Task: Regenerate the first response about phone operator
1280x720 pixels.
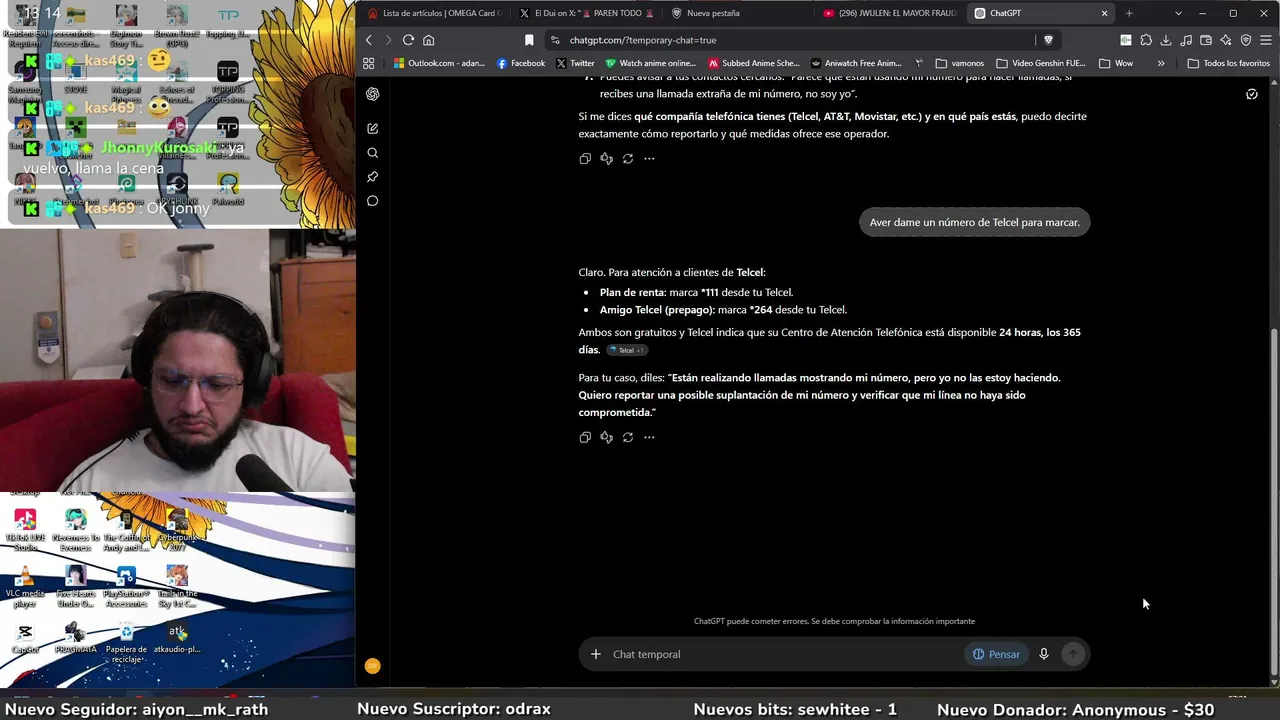Action: pyautogui.click(x=628, y=158)
